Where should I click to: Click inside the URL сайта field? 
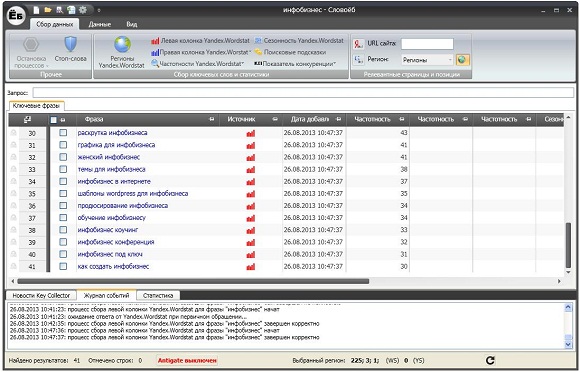click(x=427, y=44)
